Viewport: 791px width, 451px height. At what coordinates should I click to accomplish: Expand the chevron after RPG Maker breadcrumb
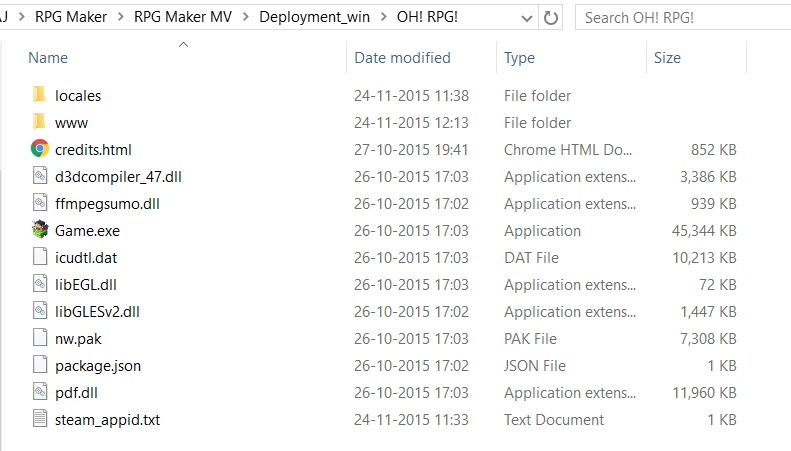121,17
